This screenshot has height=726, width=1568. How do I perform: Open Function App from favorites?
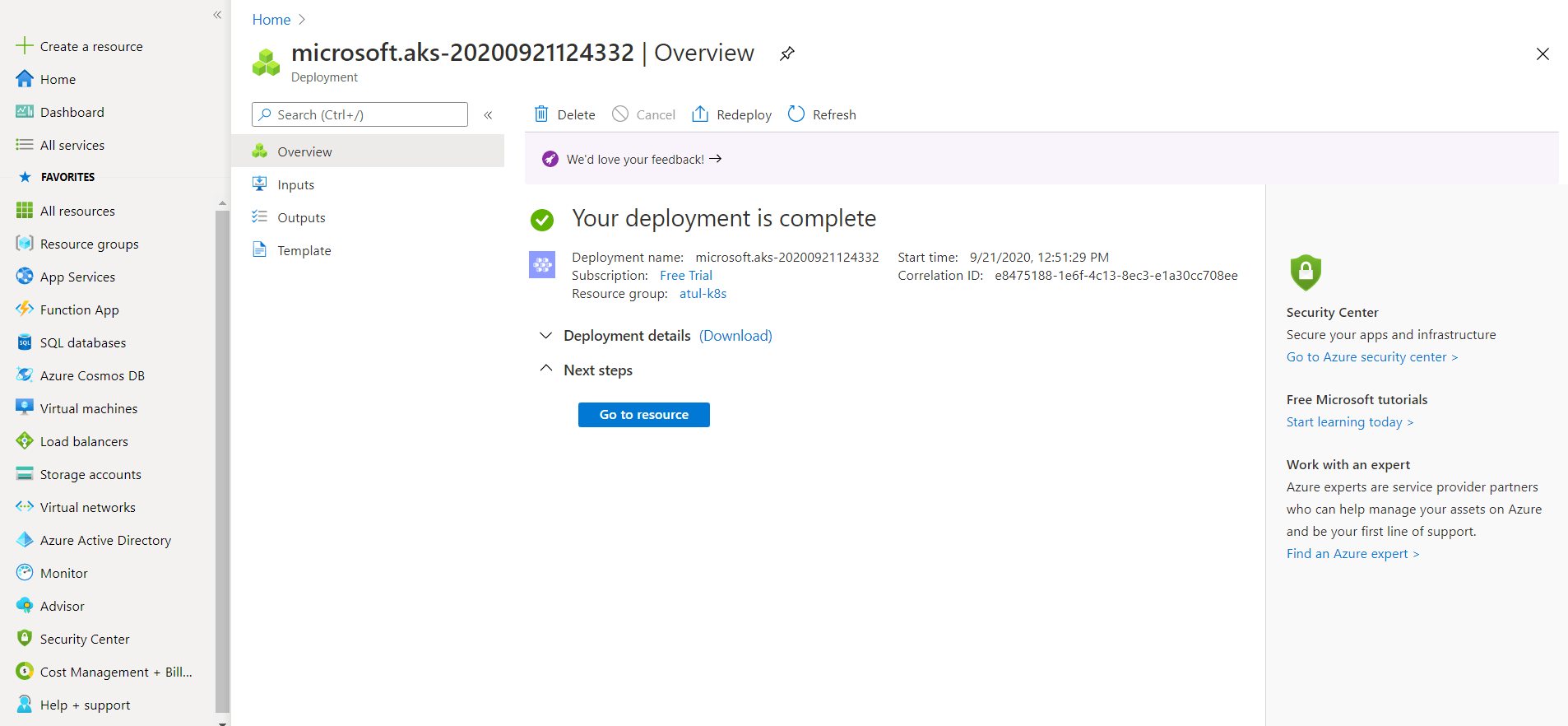tap(79, 309)
